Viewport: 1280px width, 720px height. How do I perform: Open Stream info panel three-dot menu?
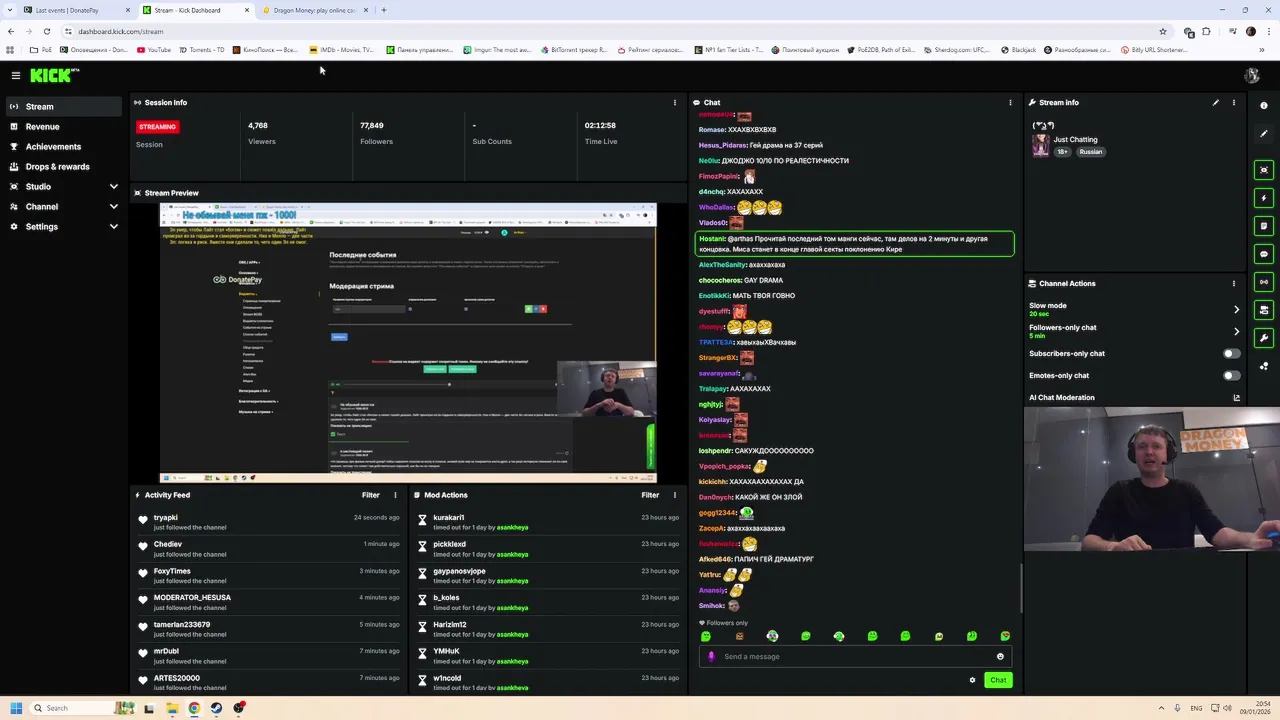pos(1233,102)
